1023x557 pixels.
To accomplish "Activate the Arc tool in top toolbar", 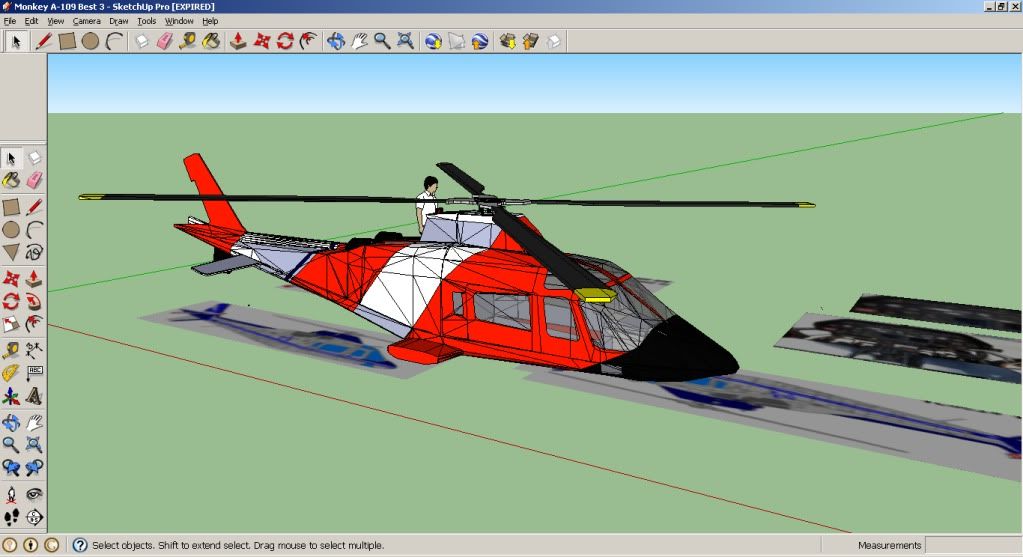I will click(x=114, y=41).
